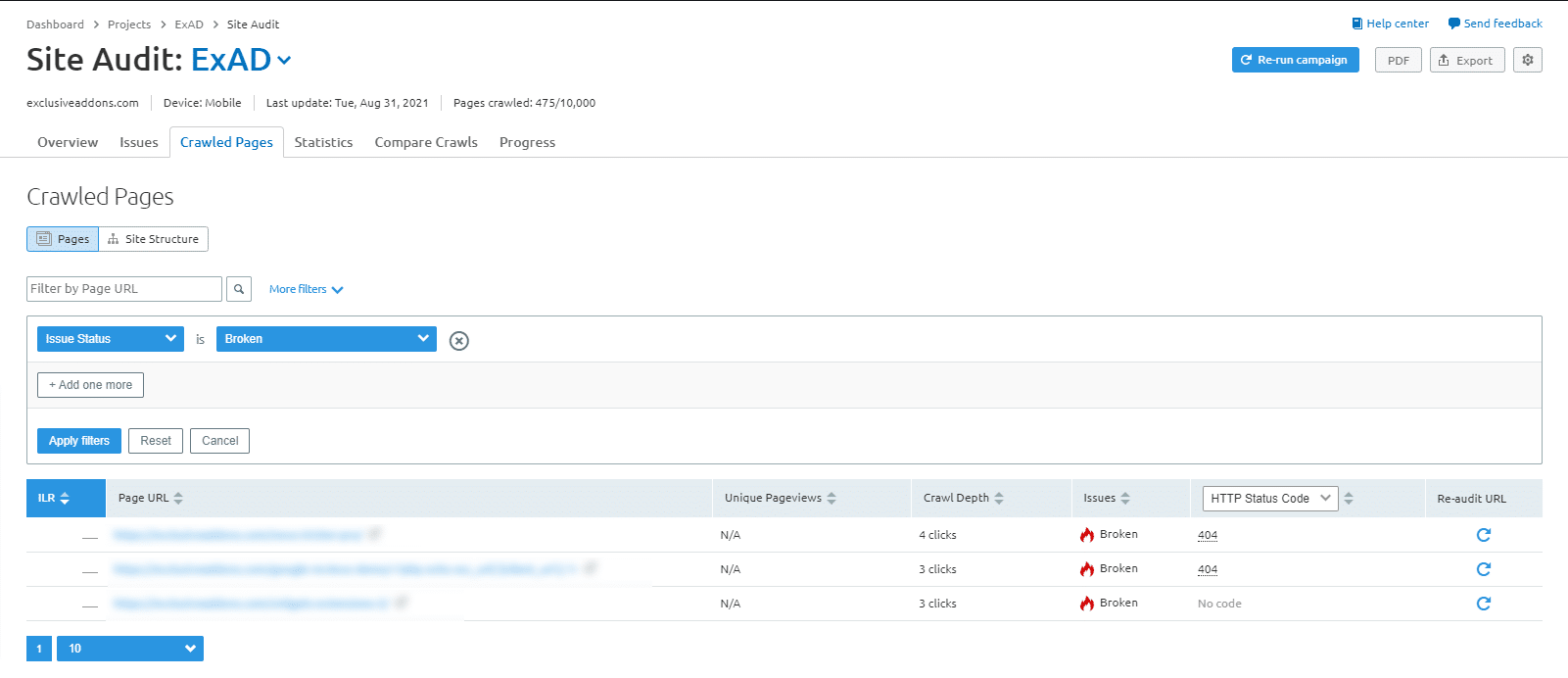
Task: Sort by Unique Pageviews
Action: click(x=832, y=499)
